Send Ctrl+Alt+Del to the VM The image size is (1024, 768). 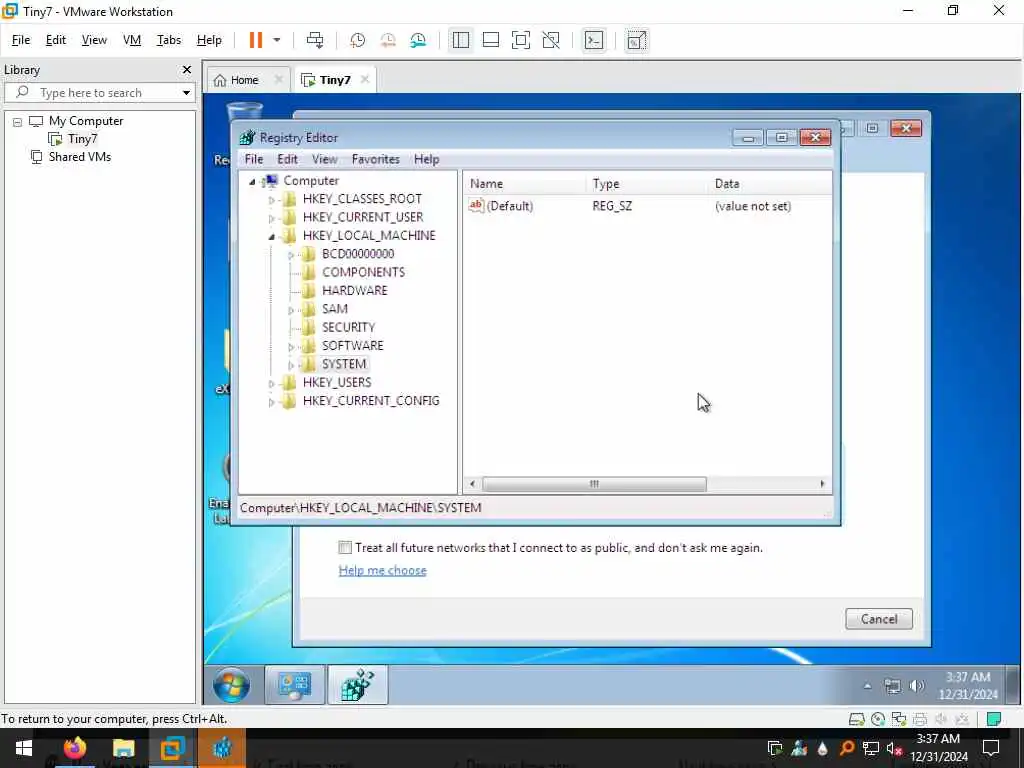(315, 40)
